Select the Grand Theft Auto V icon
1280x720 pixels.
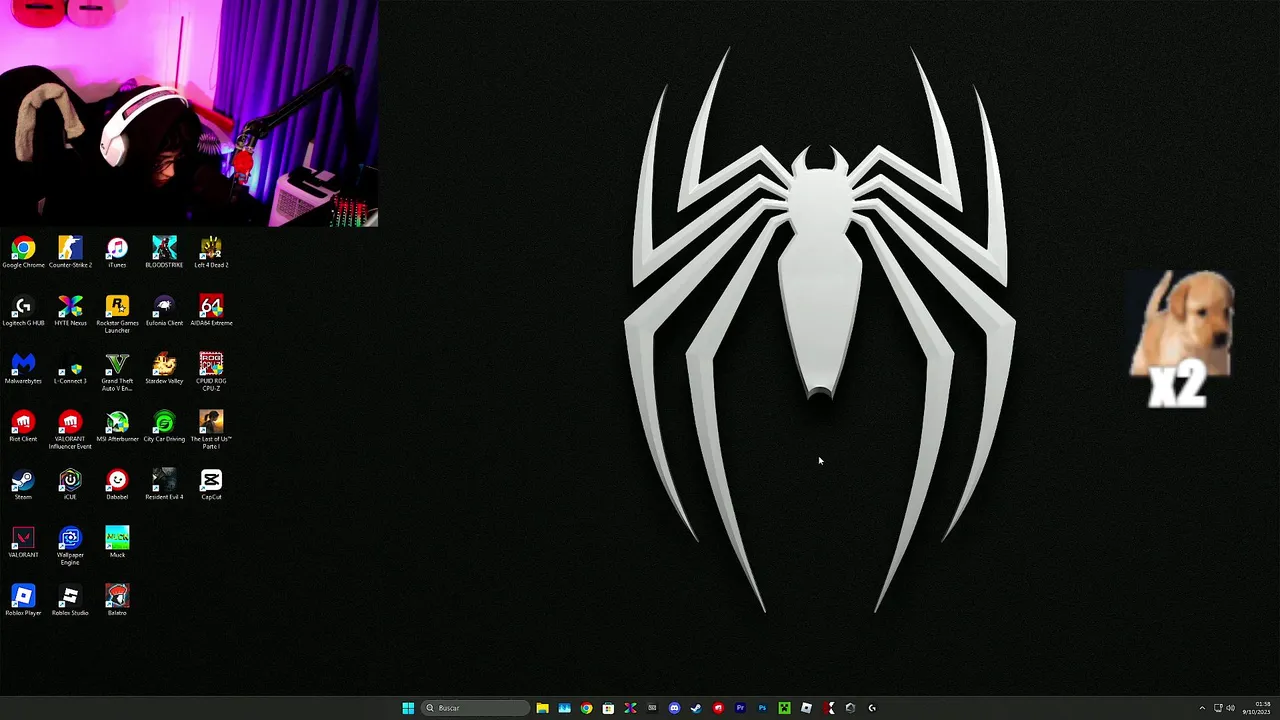(117, 371)
